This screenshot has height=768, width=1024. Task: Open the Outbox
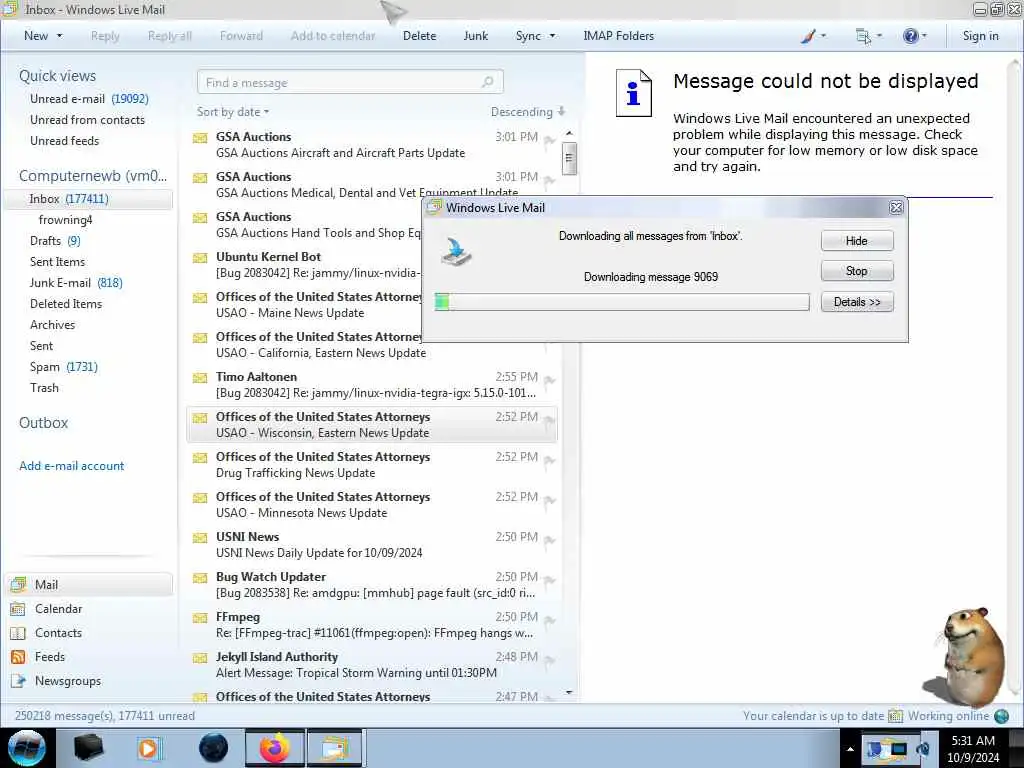[x=43, y=423]
